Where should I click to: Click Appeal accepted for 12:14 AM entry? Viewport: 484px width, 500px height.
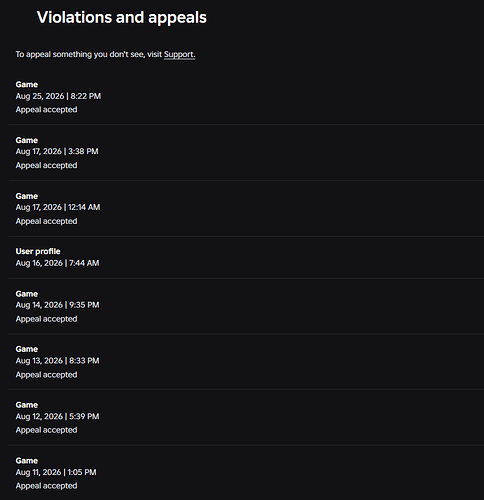point(46,221)
